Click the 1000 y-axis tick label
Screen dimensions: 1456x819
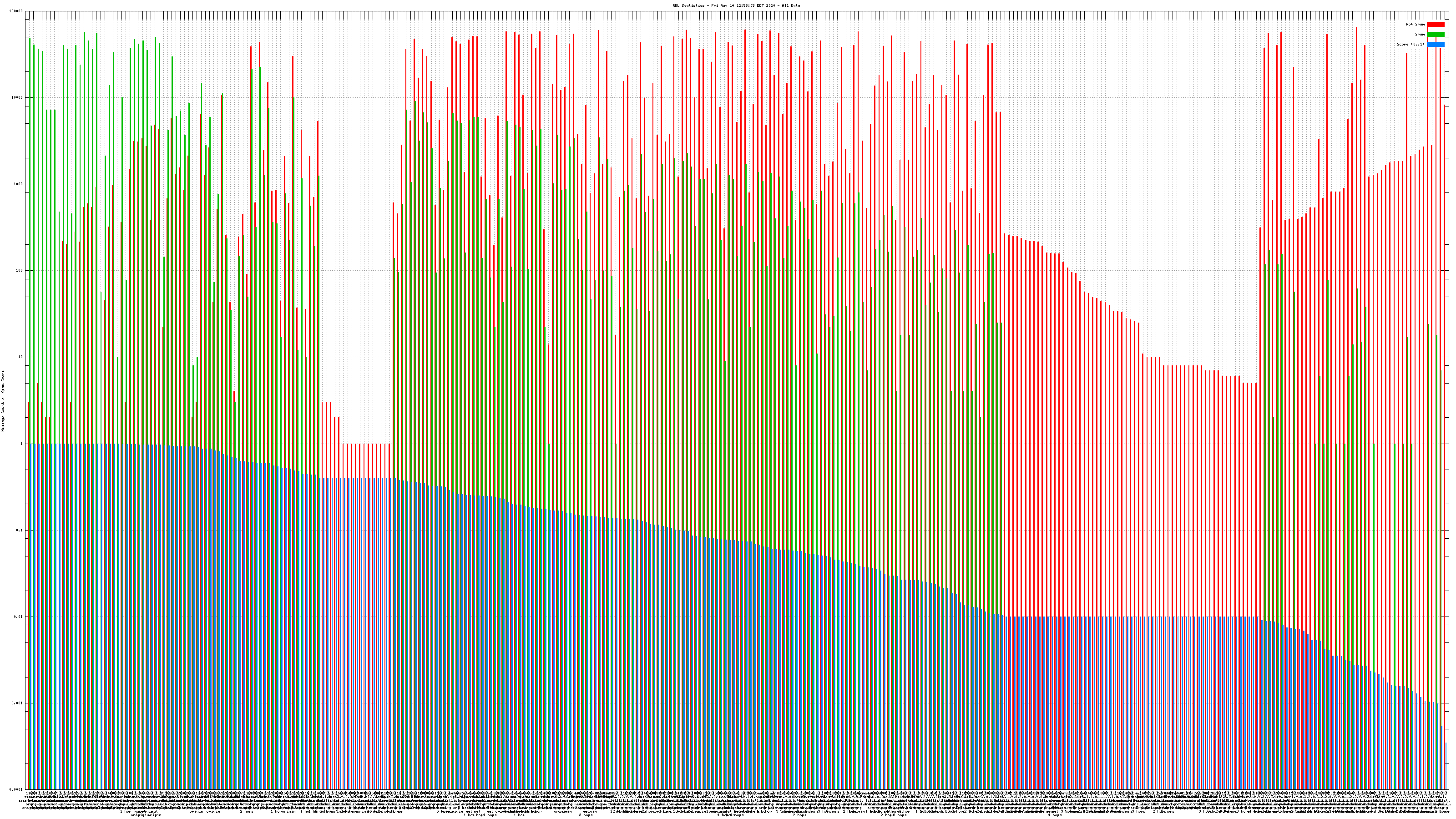pos(18,184)
